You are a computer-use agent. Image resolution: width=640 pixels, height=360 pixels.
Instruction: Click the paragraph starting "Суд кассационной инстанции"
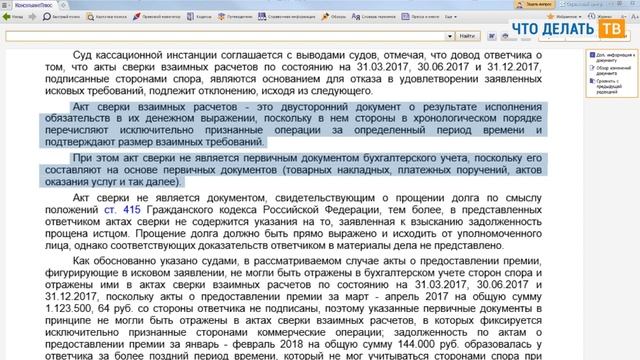click(x=293, y=73)
